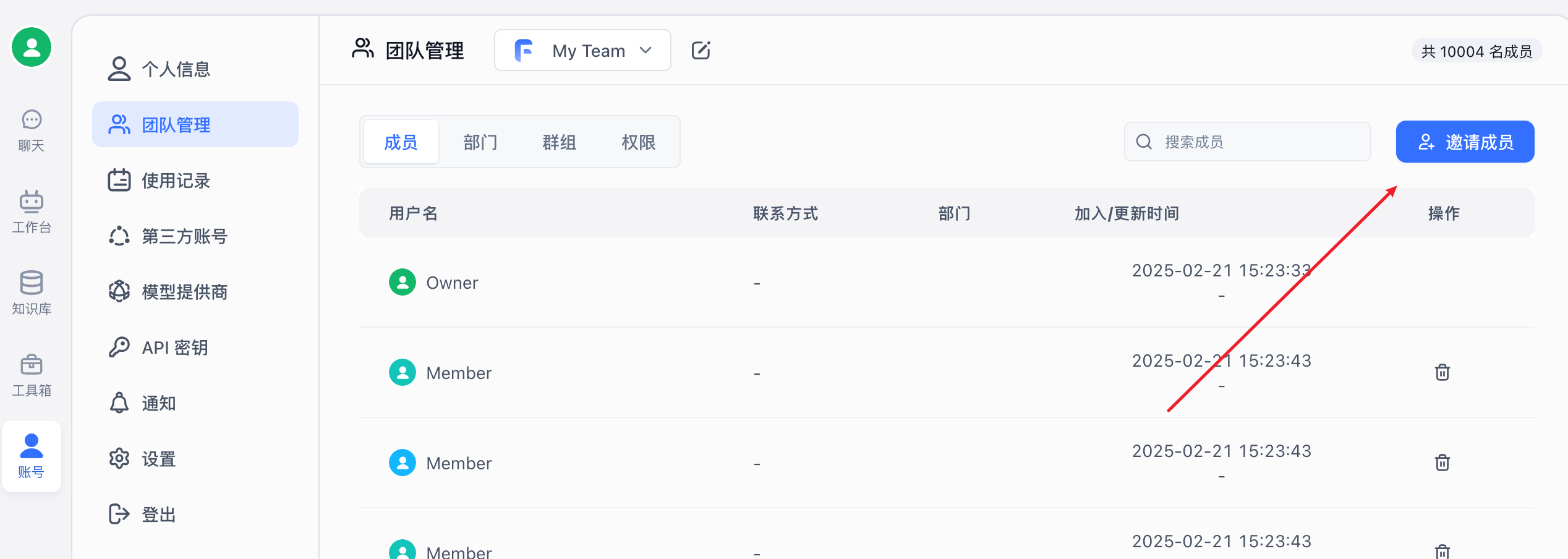1568x559 pixels.
Task: Open the 权限 permissions tab
Action: pyautogui.click(x=639, y=142)
